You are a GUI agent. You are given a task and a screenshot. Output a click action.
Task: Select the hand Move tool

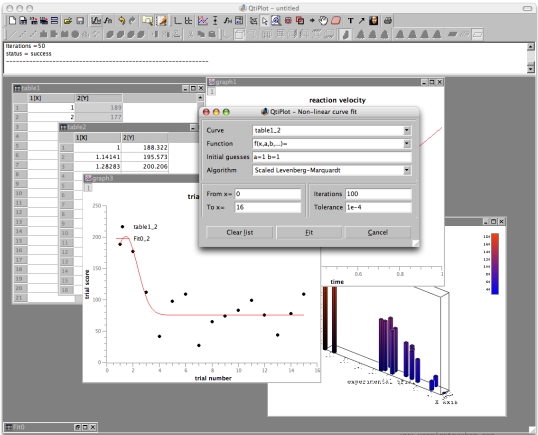(x=323, y=21)
